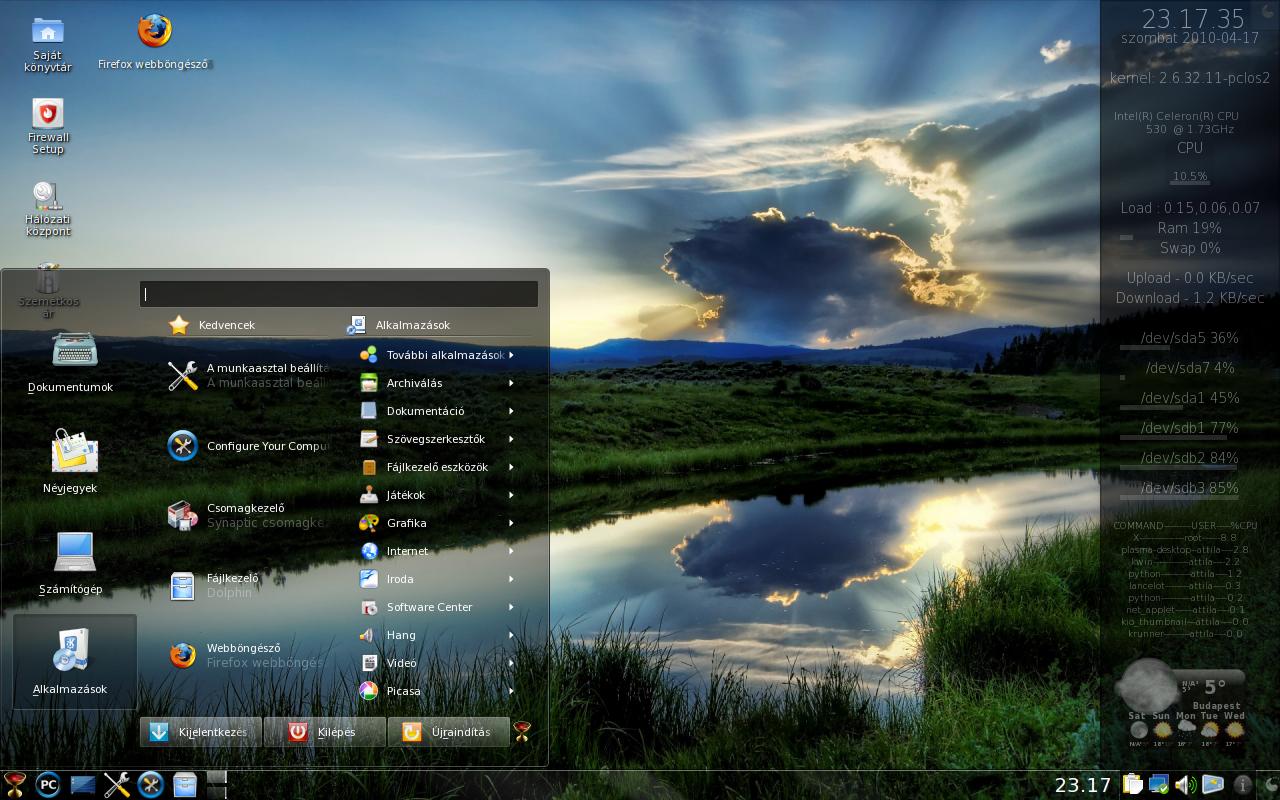Image resolution: width=1280 pixels, height=800 pixels.
Task: Open the Picasa menu entry
Action: pyautogui.click(x=438, y=691)
